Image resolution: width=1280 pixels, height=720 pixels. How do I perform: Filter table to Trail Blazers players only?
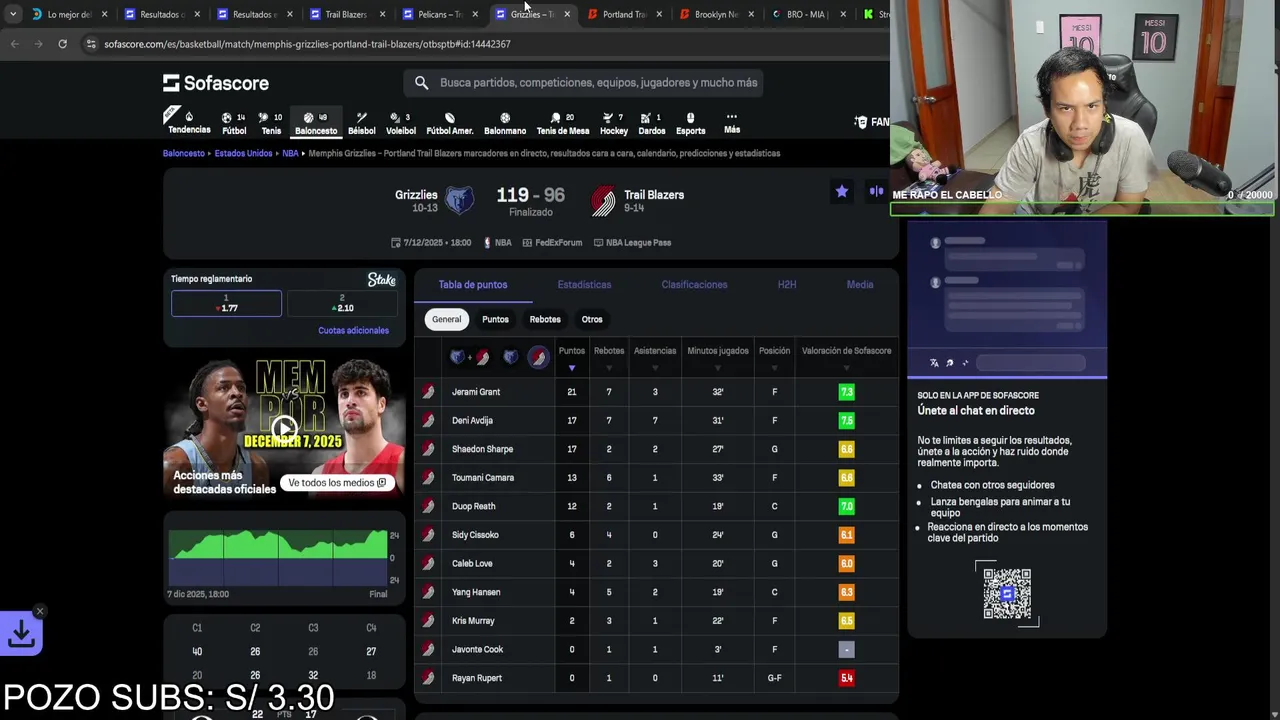coord(538,357)
